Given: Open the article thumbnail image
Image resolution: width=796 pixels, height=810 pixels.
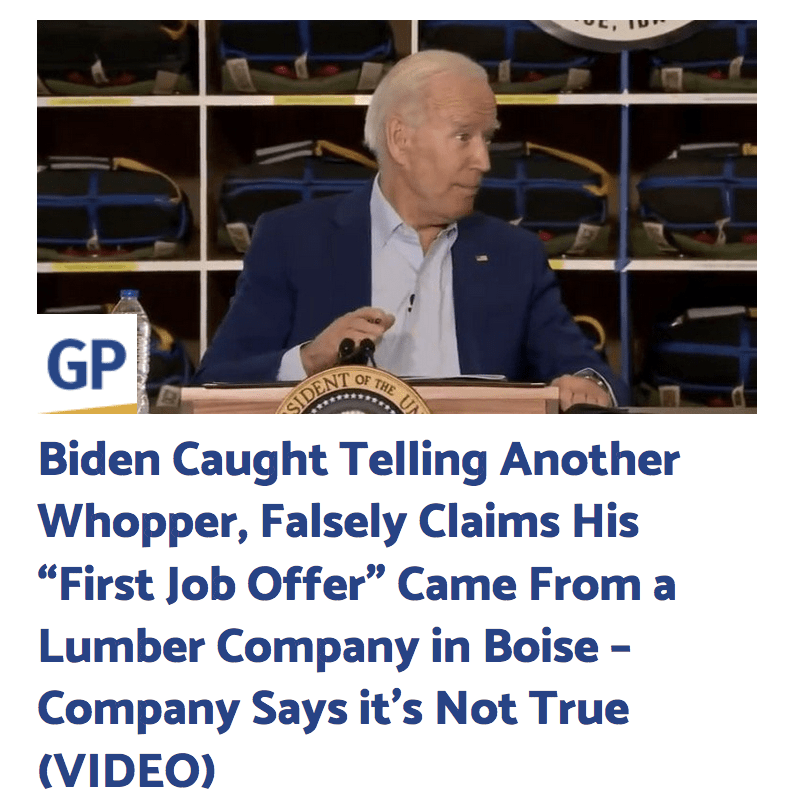Looking at the screenshot, I should pyautogui.click(x=397, y=217).
